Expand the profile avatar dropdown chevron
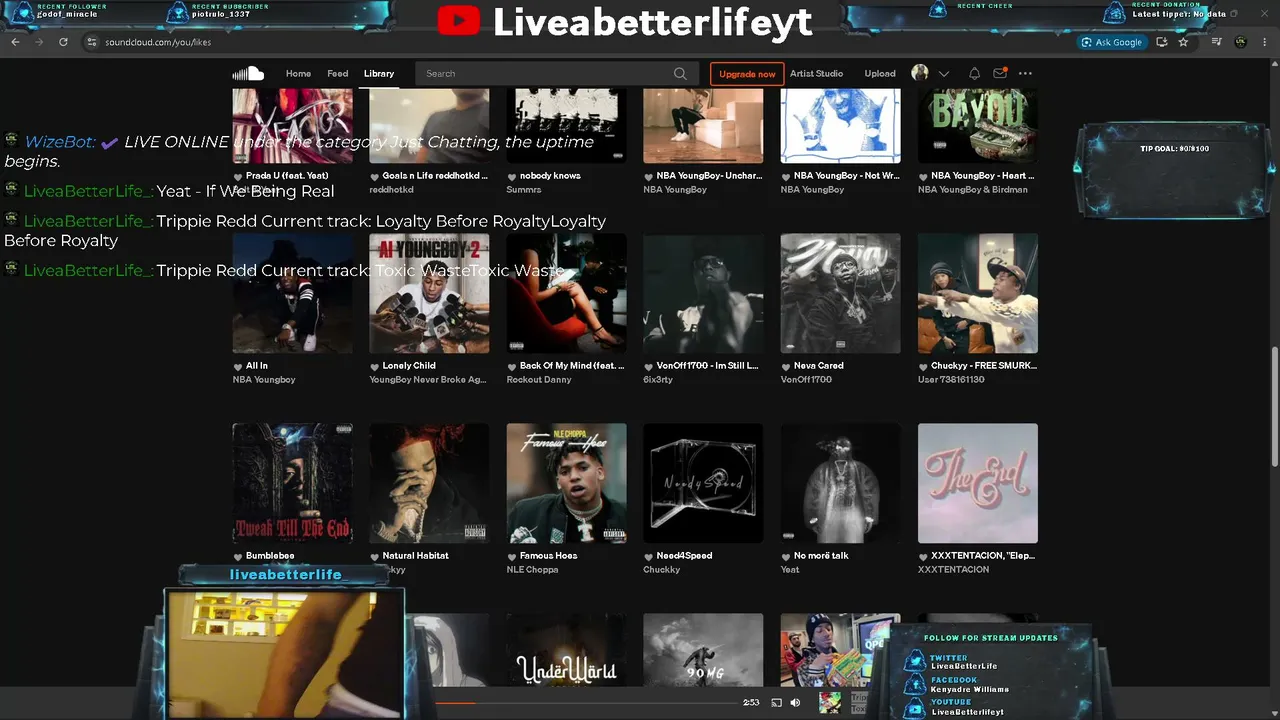The height and width of the screenshot is (720, 1280). point(943,73)
